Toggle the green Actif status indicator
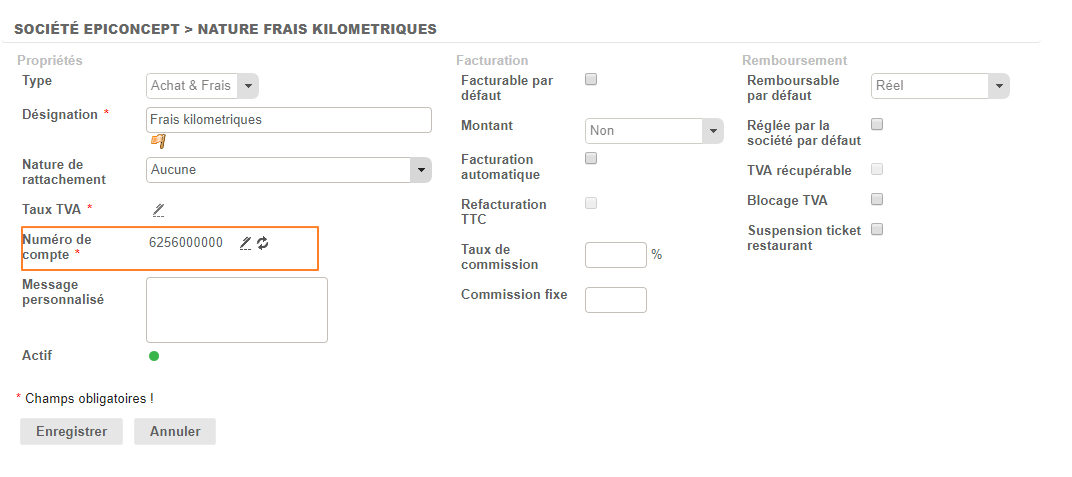Viewport: 1072px width, 477px height. (154, 356)
